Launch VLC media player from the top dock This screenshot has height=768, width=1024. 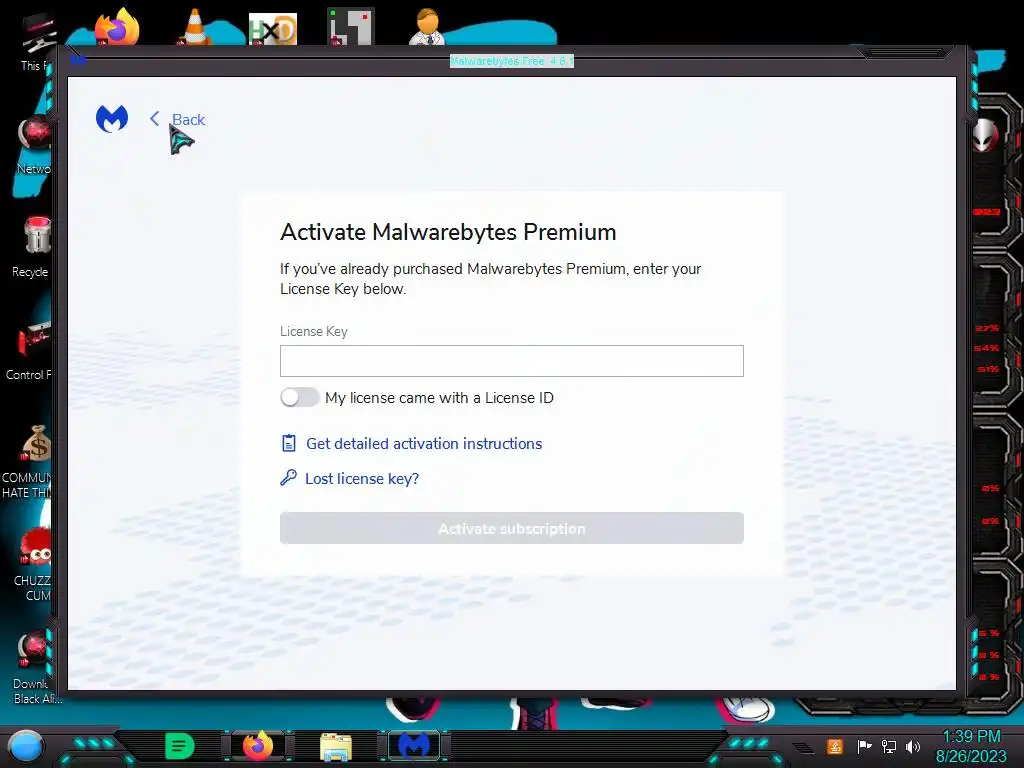point(195,27)
